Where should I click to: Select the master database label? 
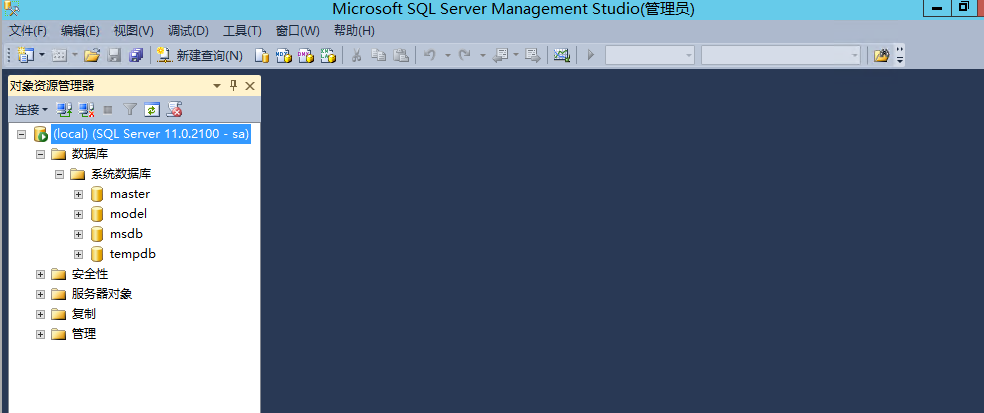pyautogui.click(x=130, y=194)
